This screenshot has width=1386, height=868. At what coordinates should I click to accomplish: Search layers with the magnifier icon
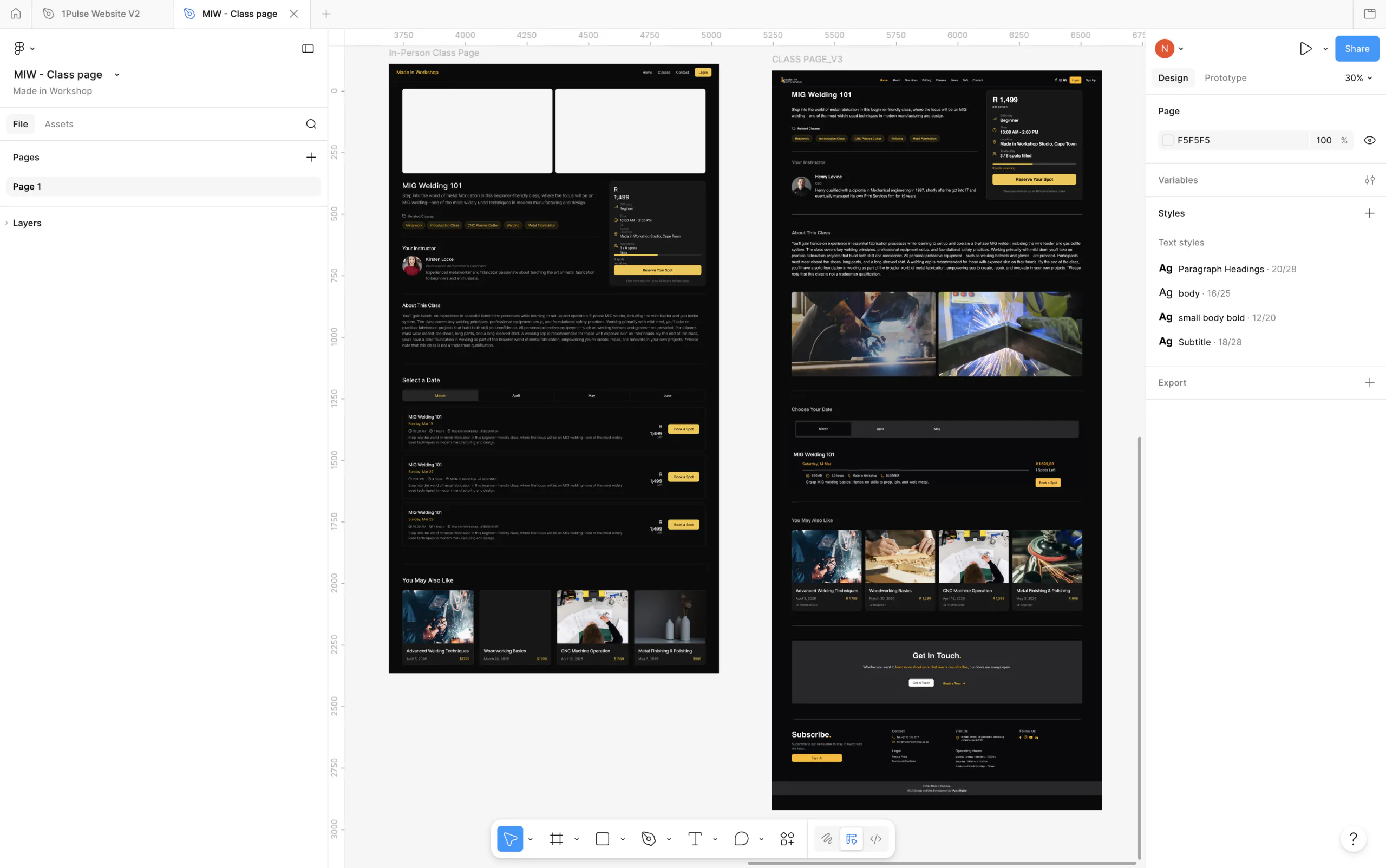311,124
